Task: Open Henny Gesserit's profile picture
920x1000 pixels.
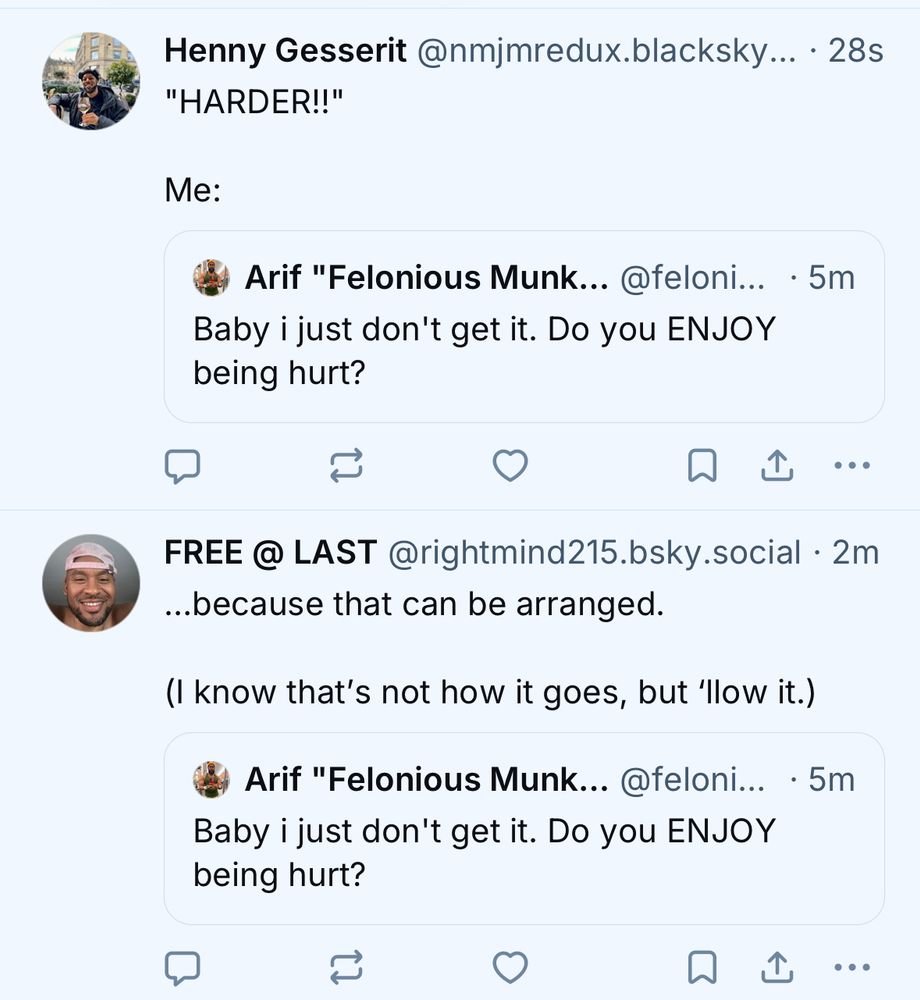Action: tap(91, 81)
